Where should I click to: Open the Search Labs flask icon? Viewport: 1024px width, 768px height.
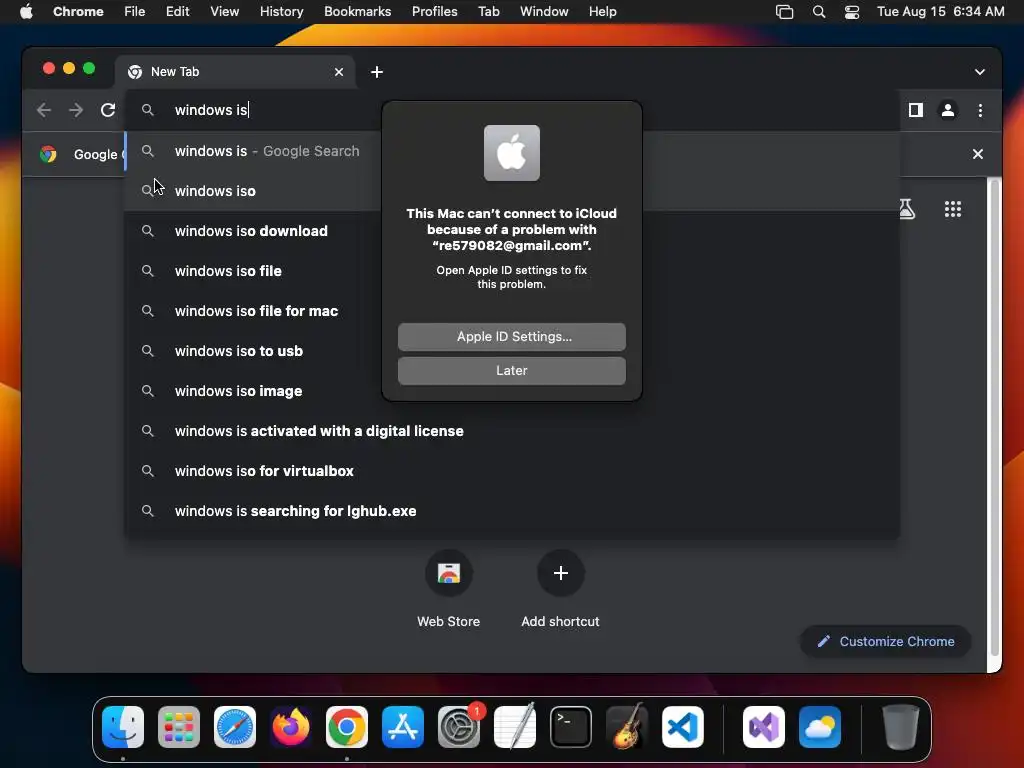pos(906,209)
